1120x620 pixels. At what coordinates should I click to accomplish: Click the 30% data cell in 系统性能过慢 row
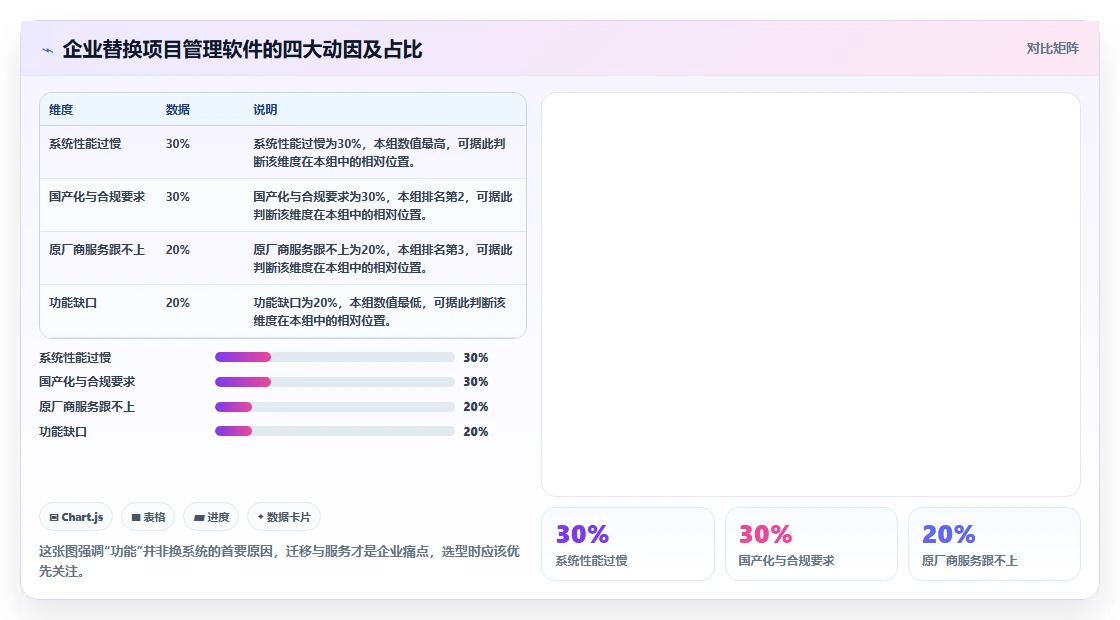(178, 144)
